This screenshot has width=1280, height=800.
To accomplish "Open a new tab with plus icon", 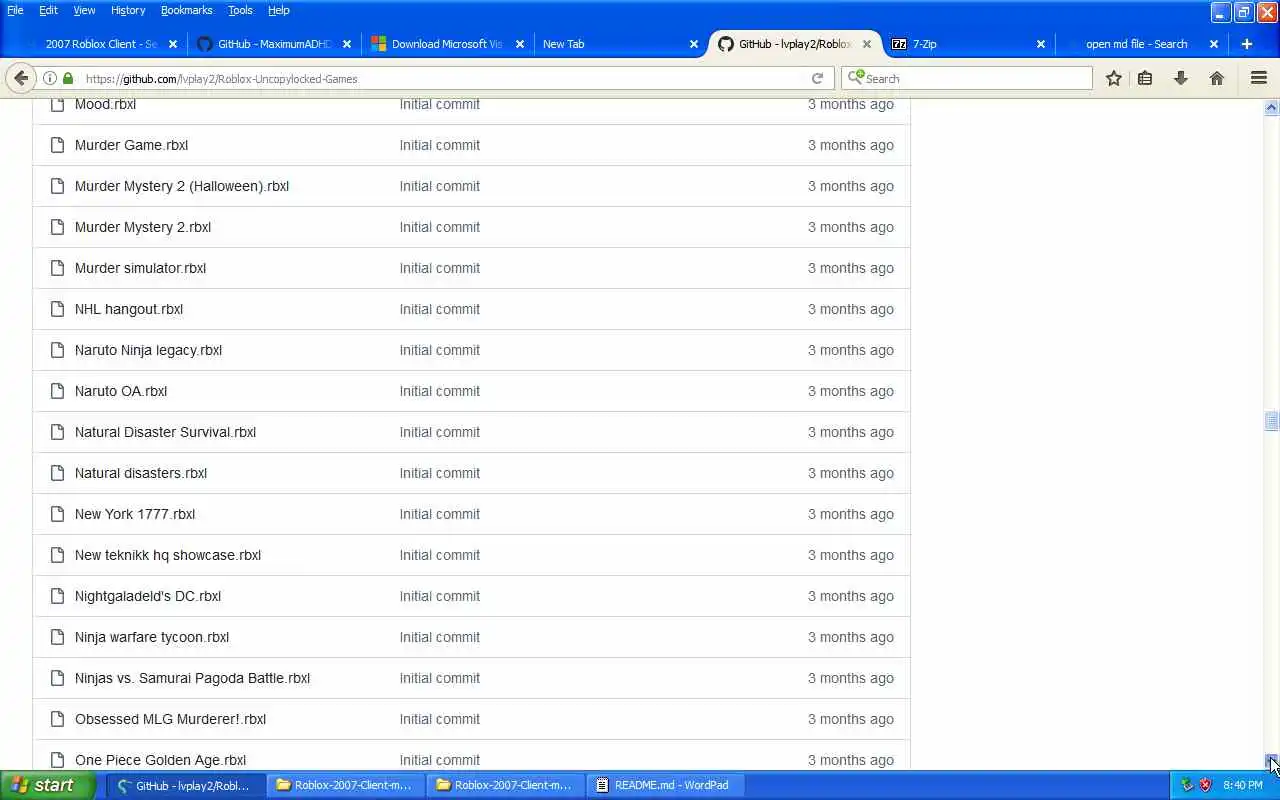I will tap(1246, 44).
